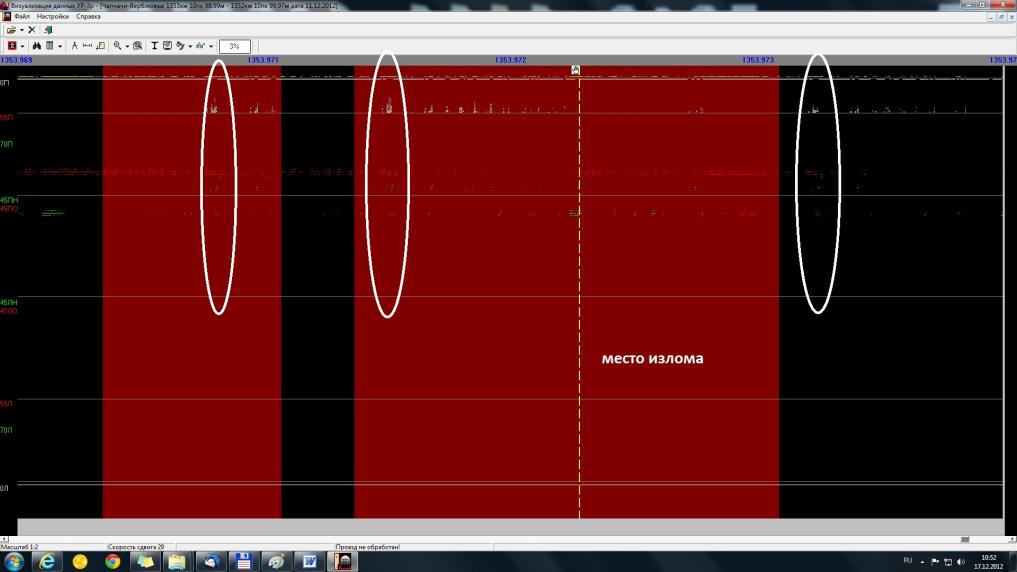This screenshot has height=572, width=1017.
Task: Click the binoculars search icon
Action: point(36,46)
